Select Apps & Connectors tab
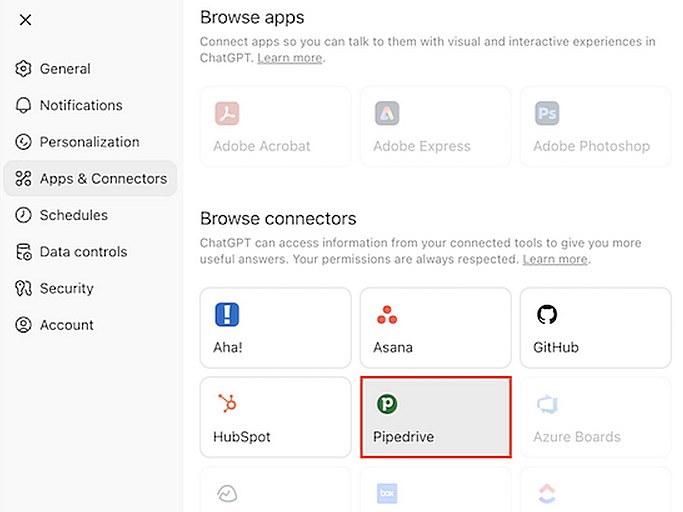 point(102,179)
